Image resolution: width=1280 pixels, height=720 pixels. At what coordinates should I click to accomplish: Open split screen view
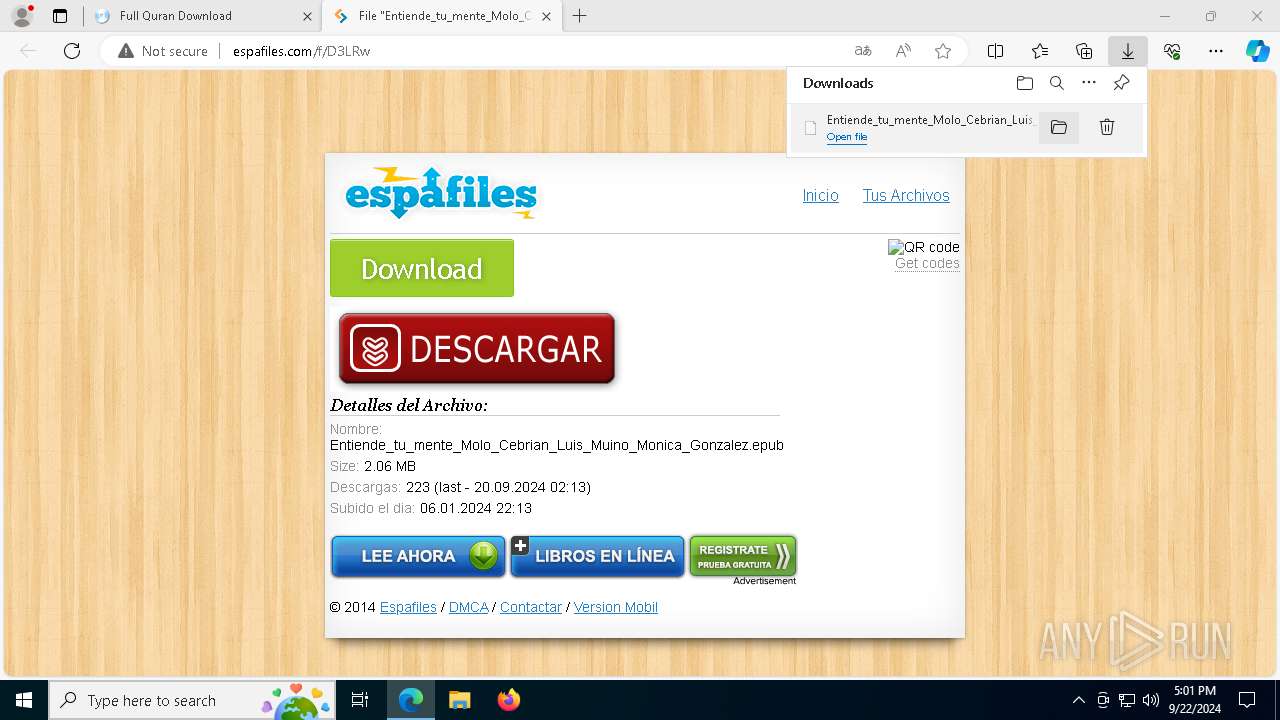tap(995, 51)
